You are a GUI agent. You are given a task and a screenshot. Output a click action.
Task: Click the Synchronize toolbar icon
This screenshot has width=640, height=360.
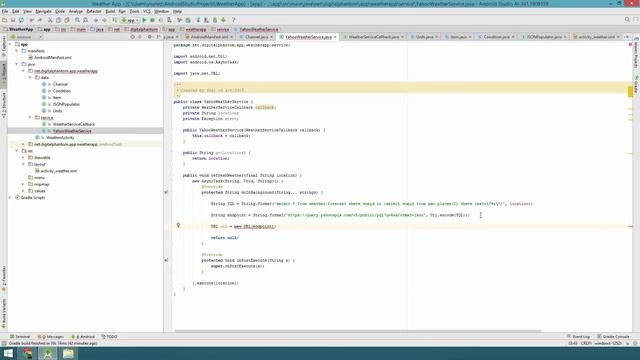click(x=21, y=20)
